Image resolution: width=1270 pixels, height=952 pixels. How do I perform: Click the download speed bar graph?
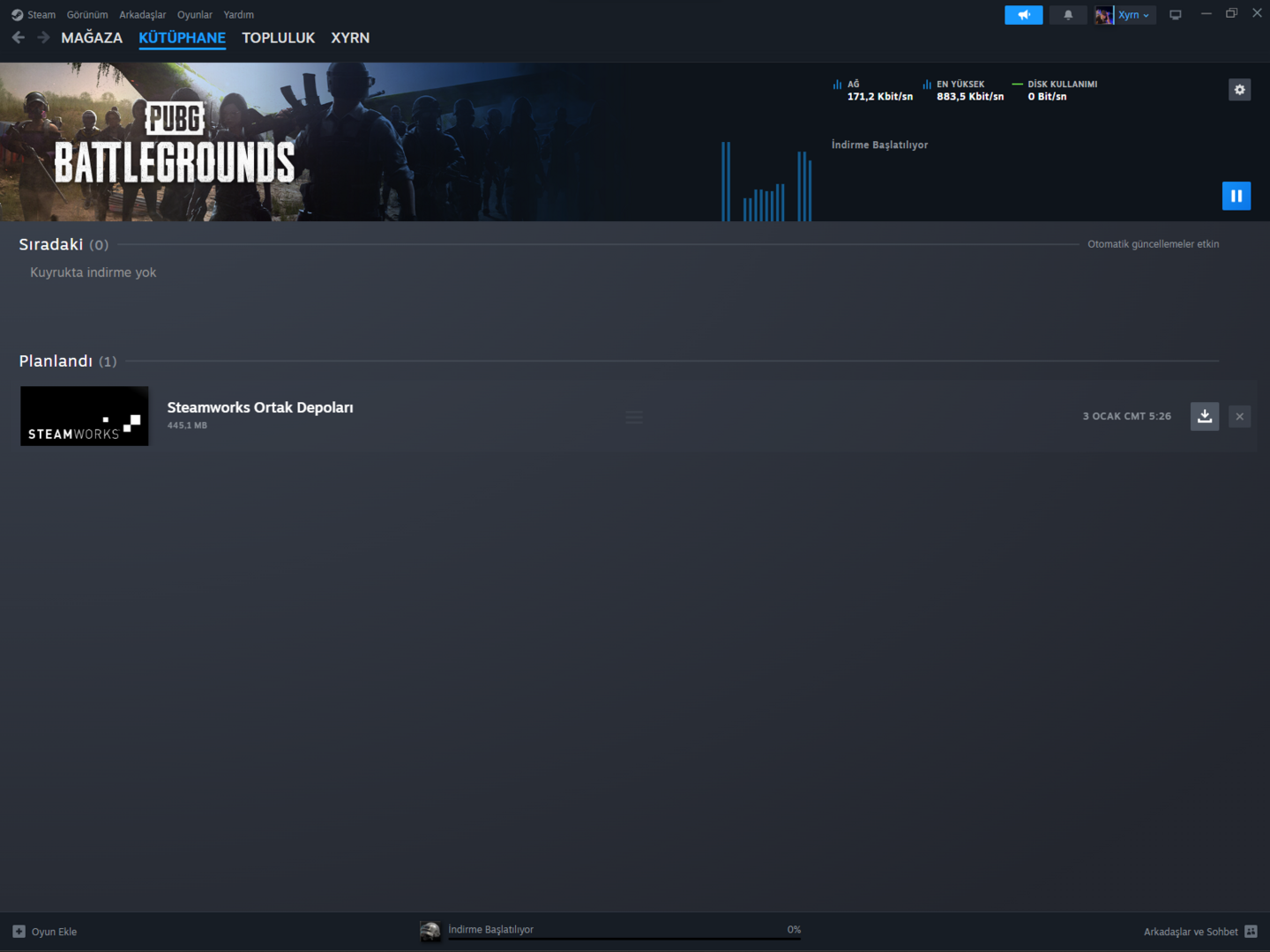[766, 182]
